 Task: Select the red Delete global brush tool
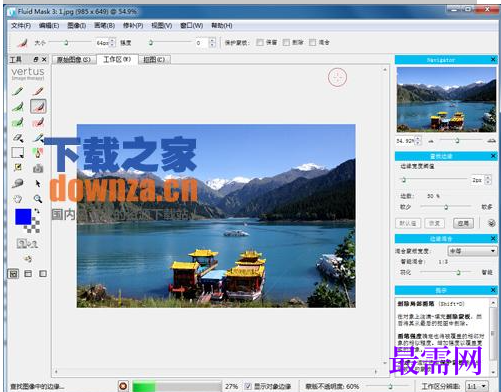click(x=38, y=122)
